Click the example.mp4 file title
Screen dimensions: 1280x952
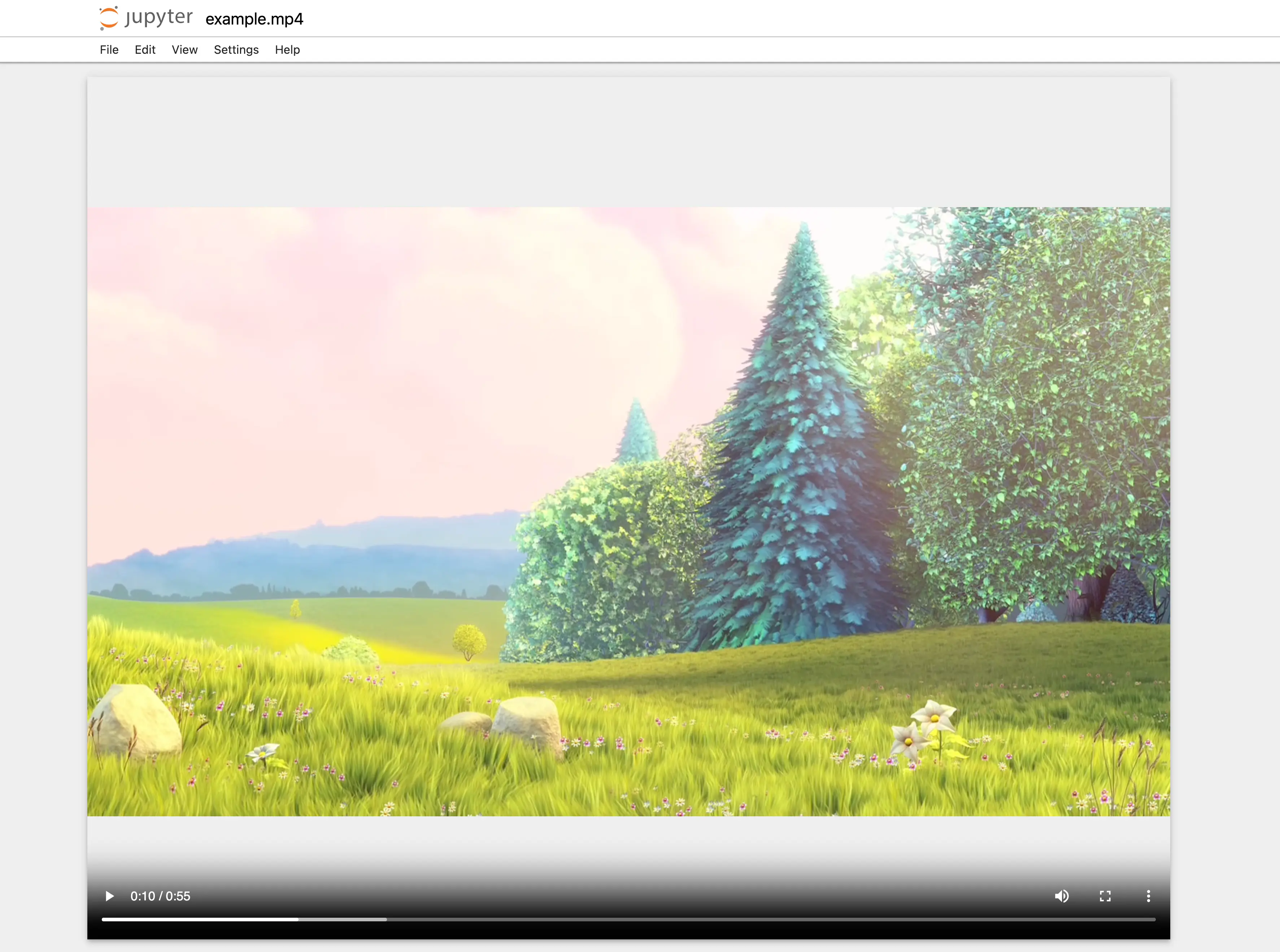254,19
